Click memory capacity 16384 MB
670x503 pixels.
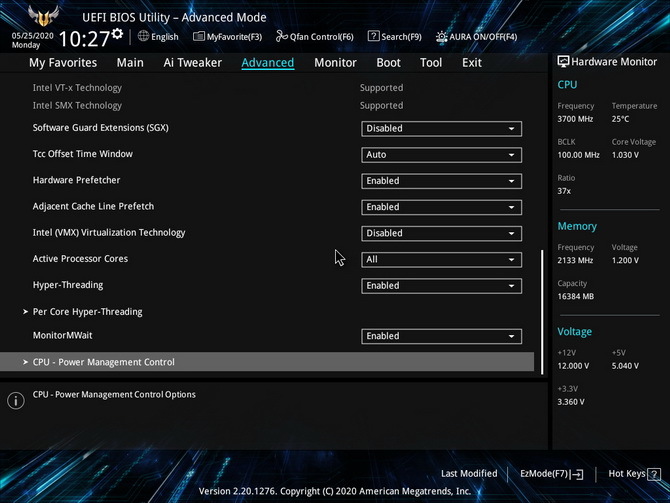575,296
